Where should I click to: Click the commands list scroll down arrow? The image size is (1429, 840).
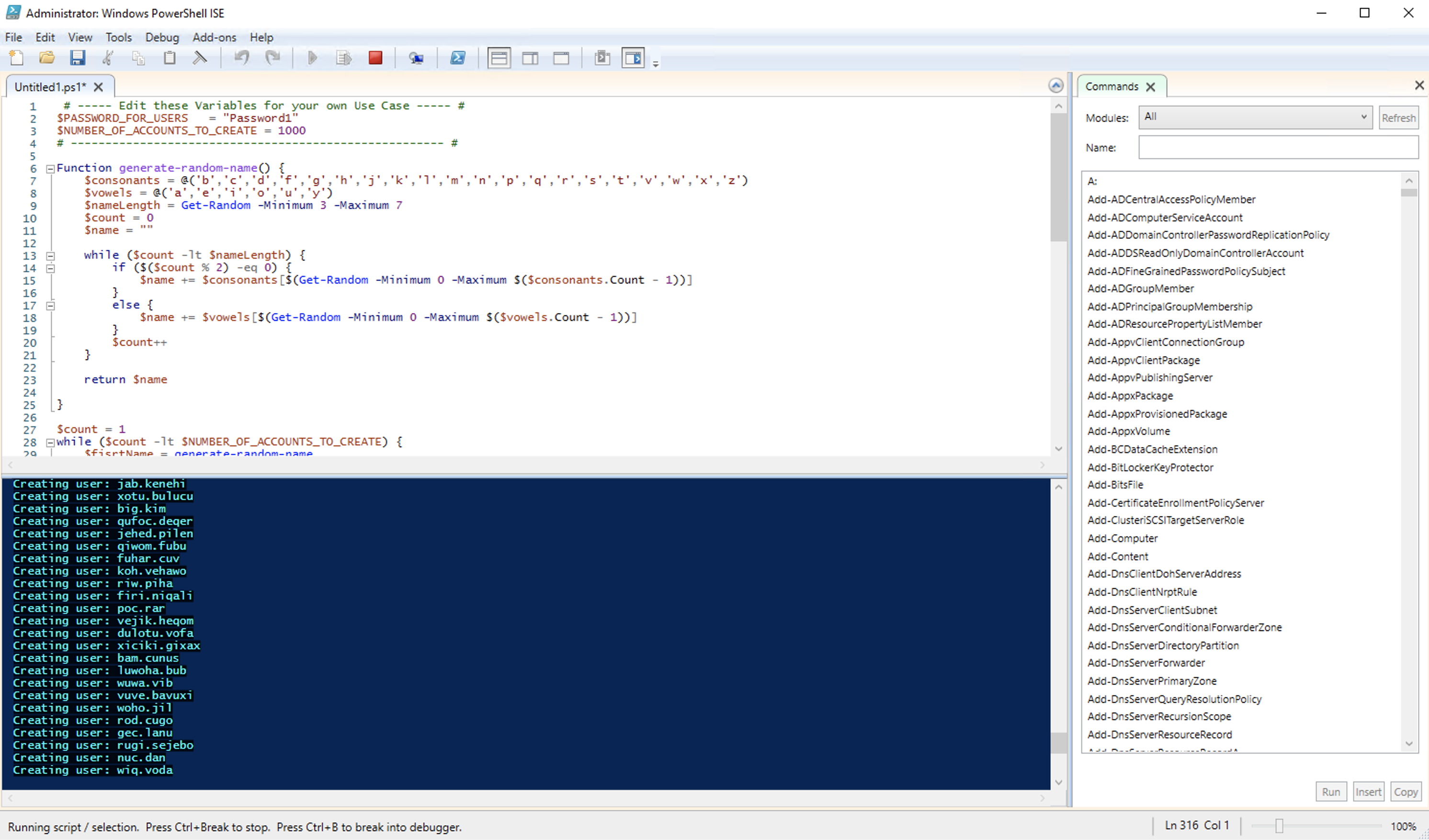1409,744
